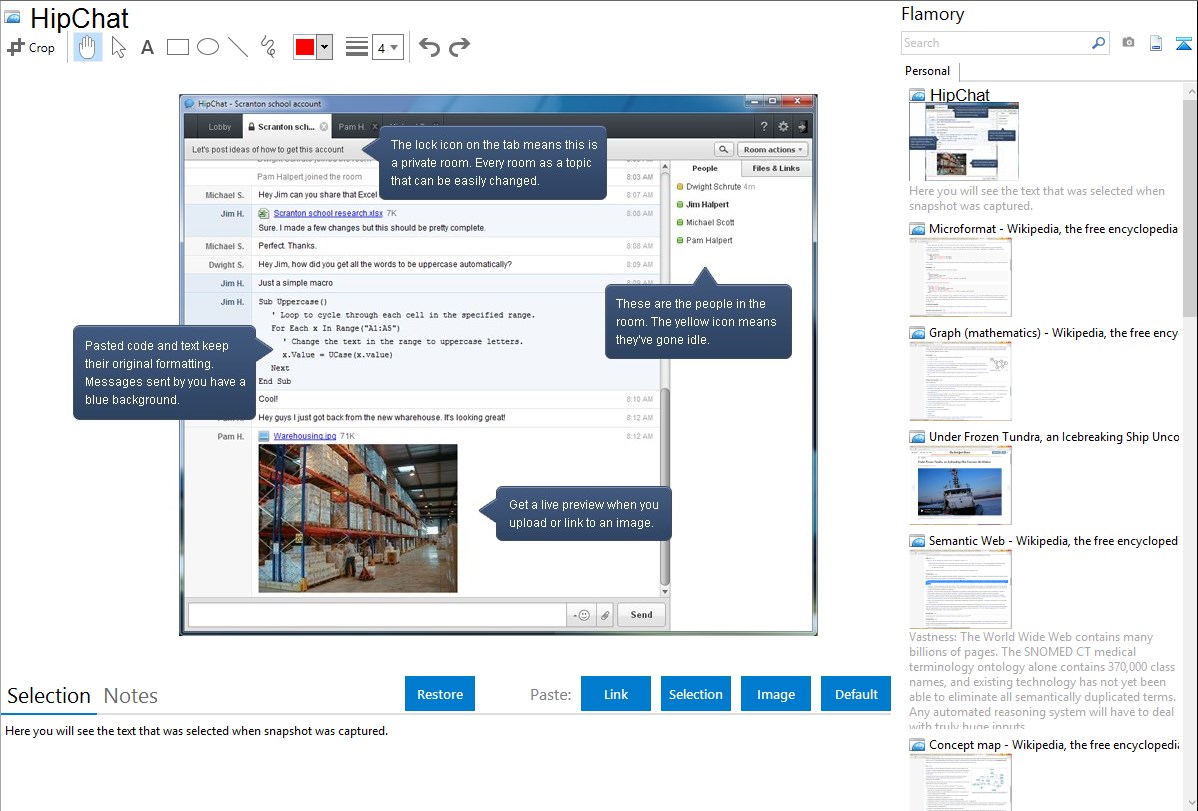Open the Semantic Web snapshot title
Screen dimensions: 1198x811
click(x=1053, y=540)
